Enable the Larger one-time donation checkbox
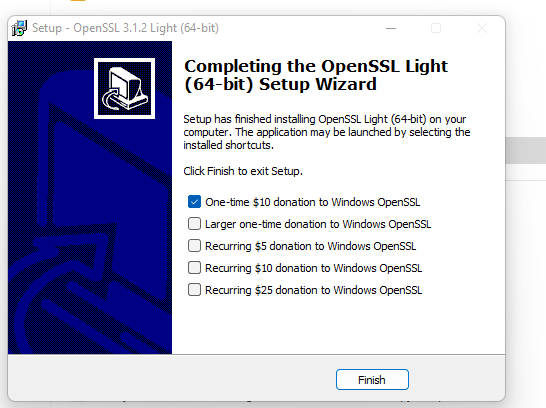This screenshot has height=408, width=546. point(194,224)
